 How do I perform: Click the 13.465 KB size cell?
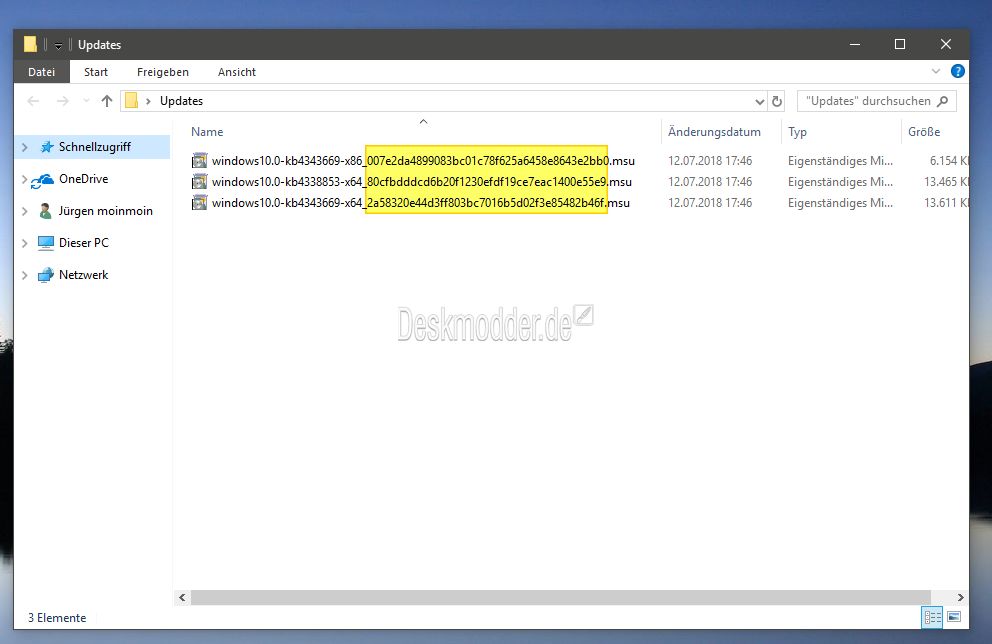(x=946, y=182)
